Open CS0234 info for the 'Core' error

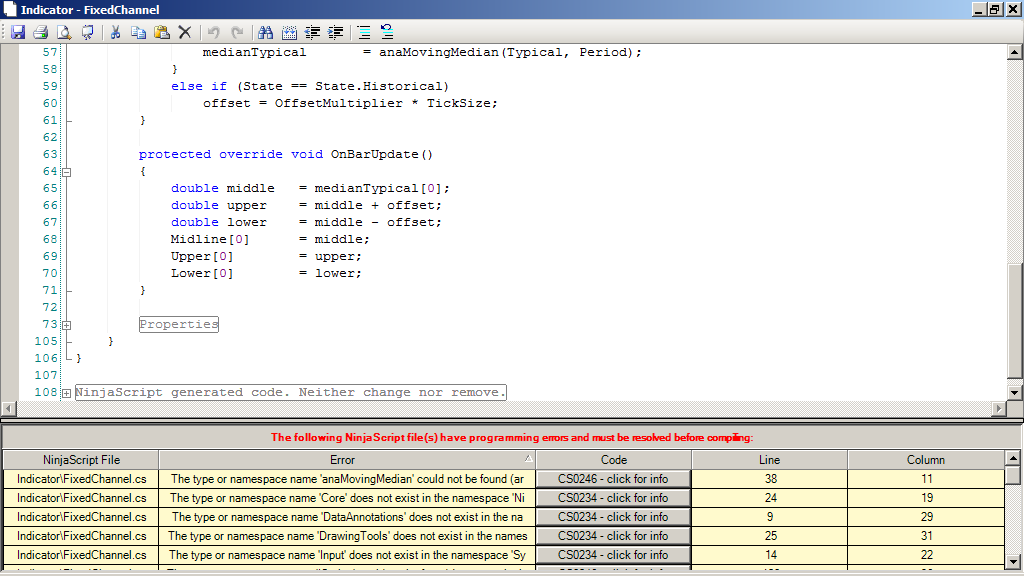click(x=613, y=498)
